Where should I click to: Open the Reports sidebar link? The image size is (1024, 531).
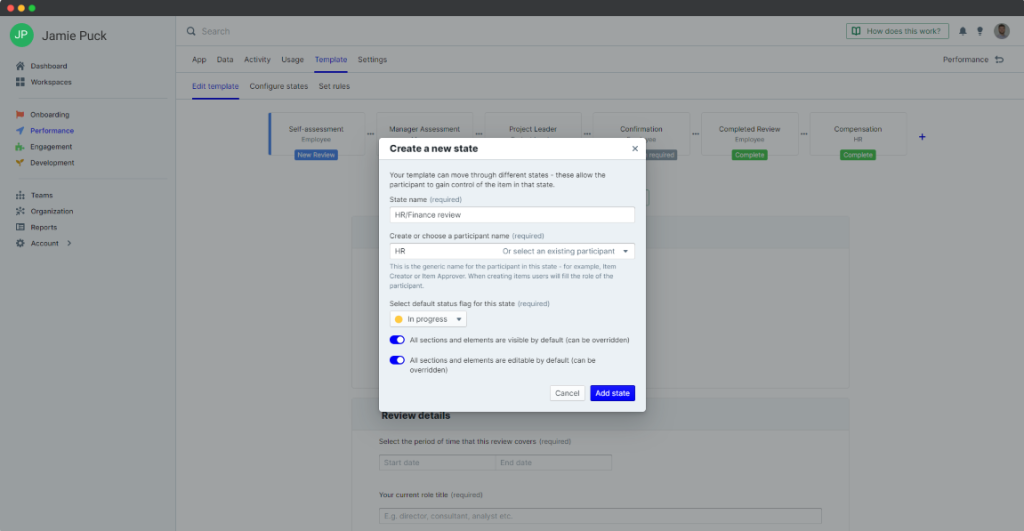(44, 227)
